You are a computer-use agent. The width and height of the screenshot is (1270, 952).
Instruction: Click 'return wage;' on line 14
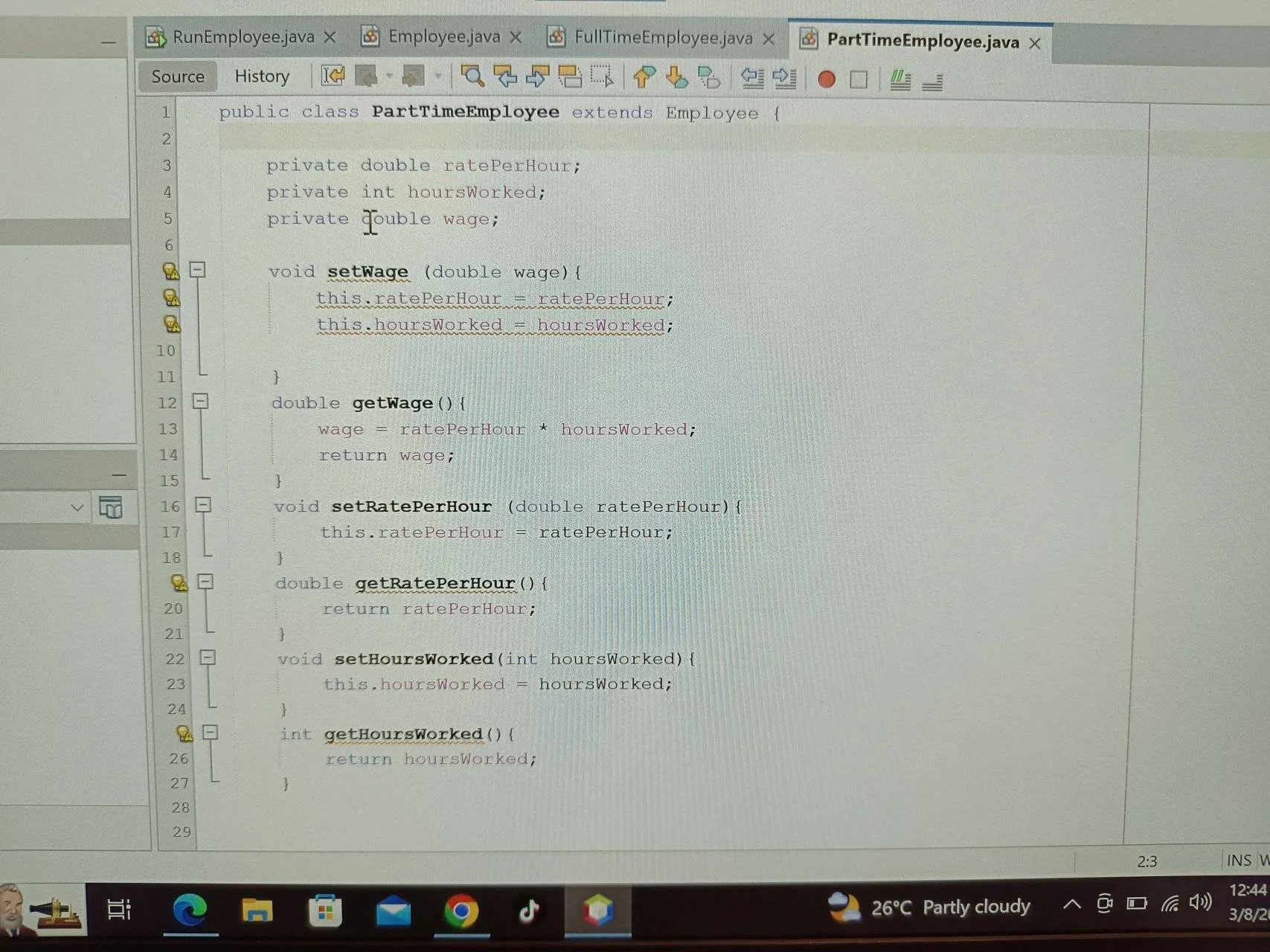(386, 455)
